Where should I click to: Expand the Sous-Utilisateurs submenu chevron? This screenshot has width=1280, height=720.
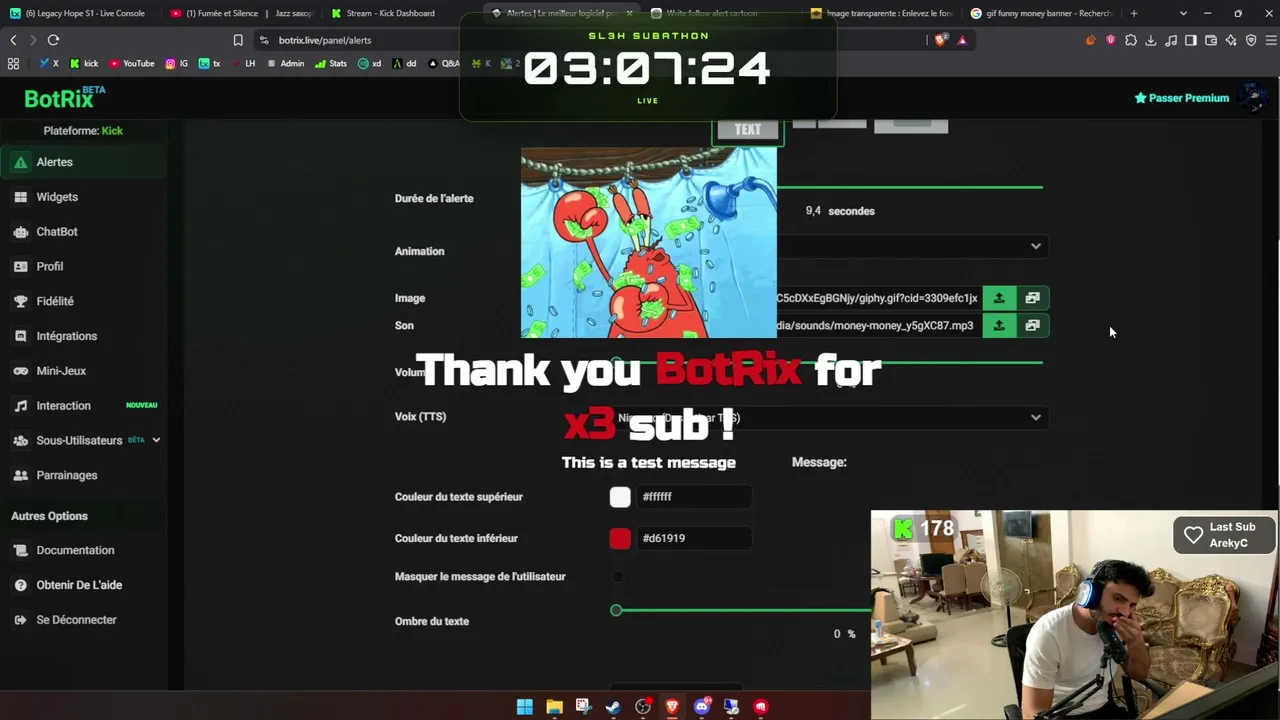(156, 440)
